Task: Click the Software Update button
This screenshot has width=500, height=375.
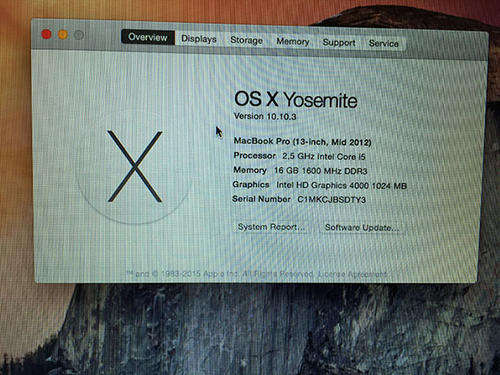Action: (362, 228)
